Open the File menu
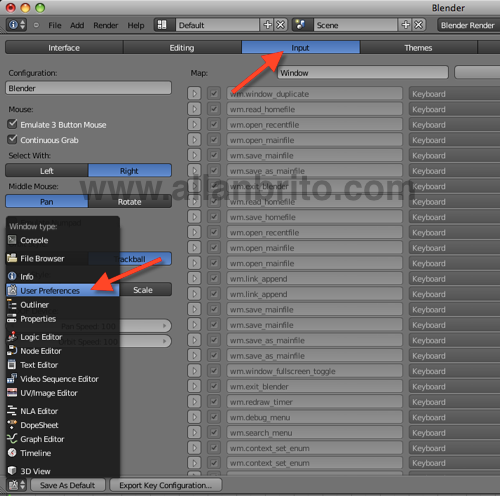 [x=55, y=25]
